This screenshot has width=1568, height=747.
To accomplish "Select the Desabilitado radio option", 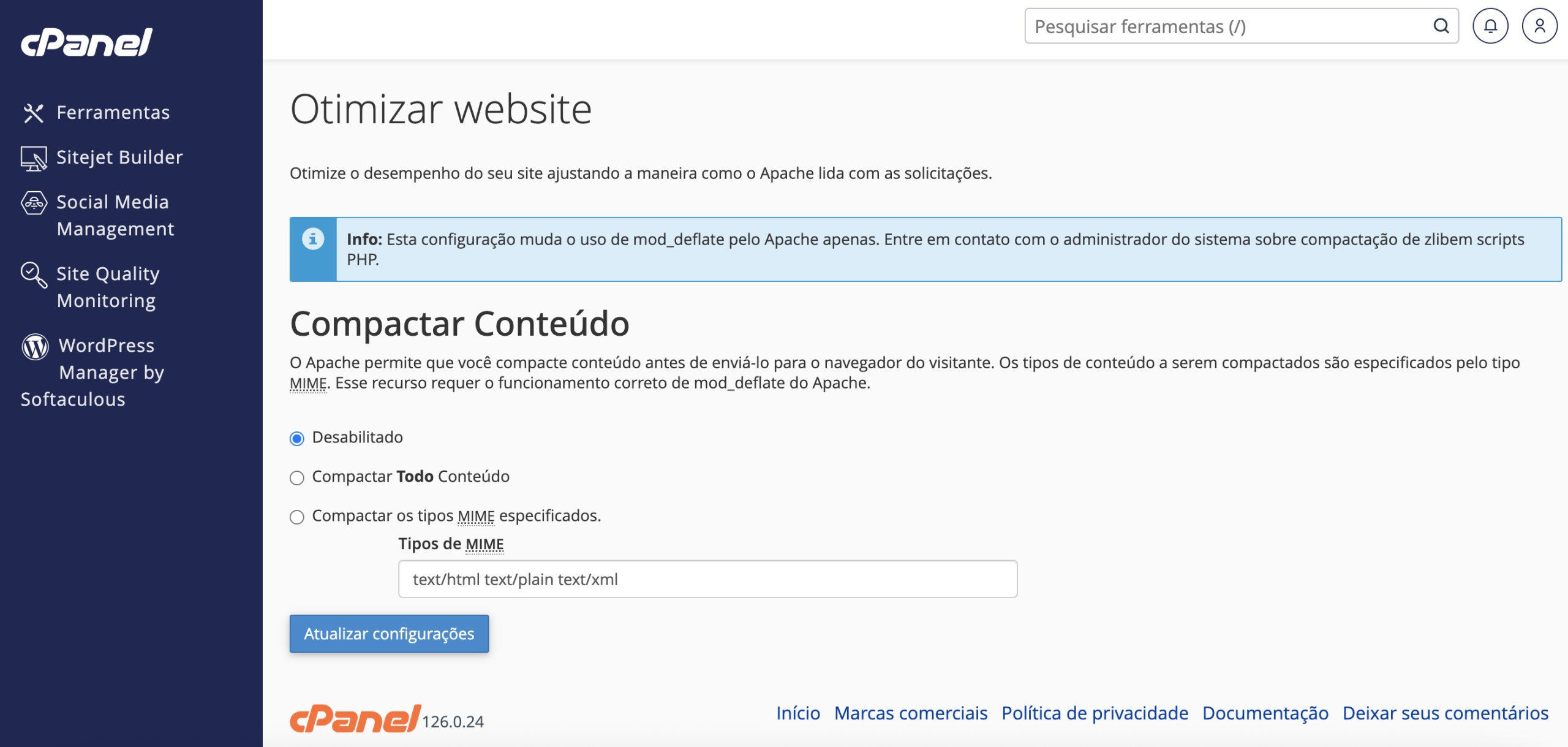I will click(x=297, y=439).
